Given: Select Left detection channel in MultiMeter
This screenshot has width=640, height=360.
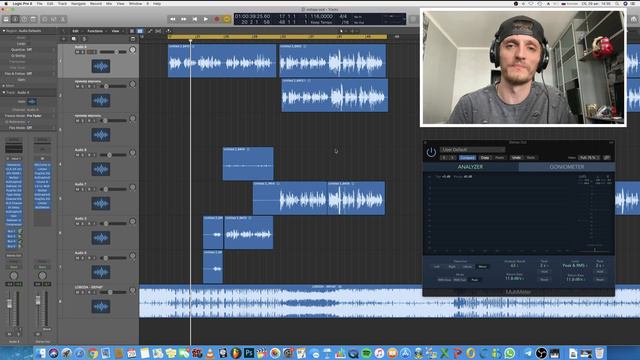Looking at the screenshot, I should (437, 267).
